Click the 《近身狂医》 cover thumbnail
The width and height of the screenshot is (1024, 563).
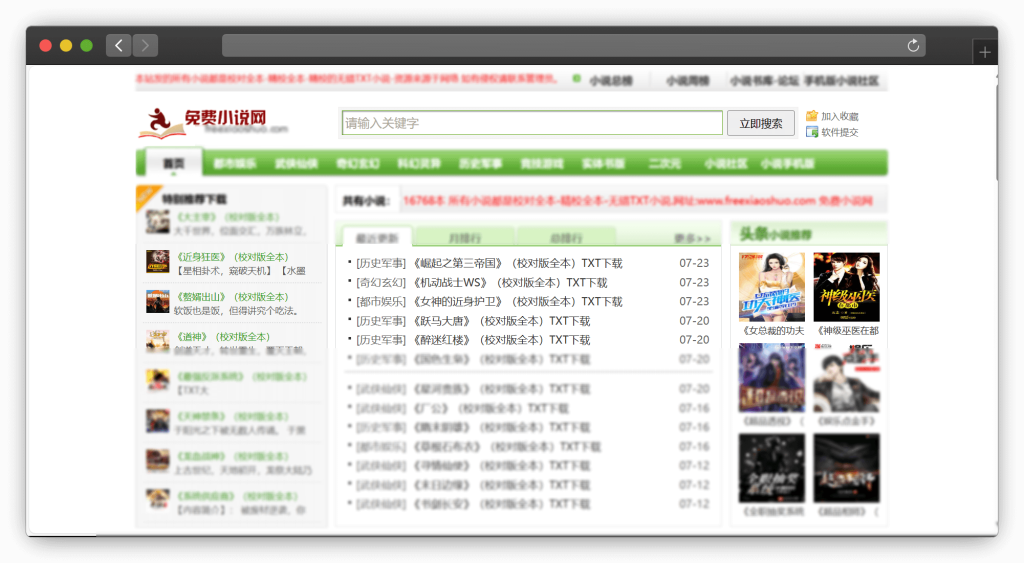[157, 262]
